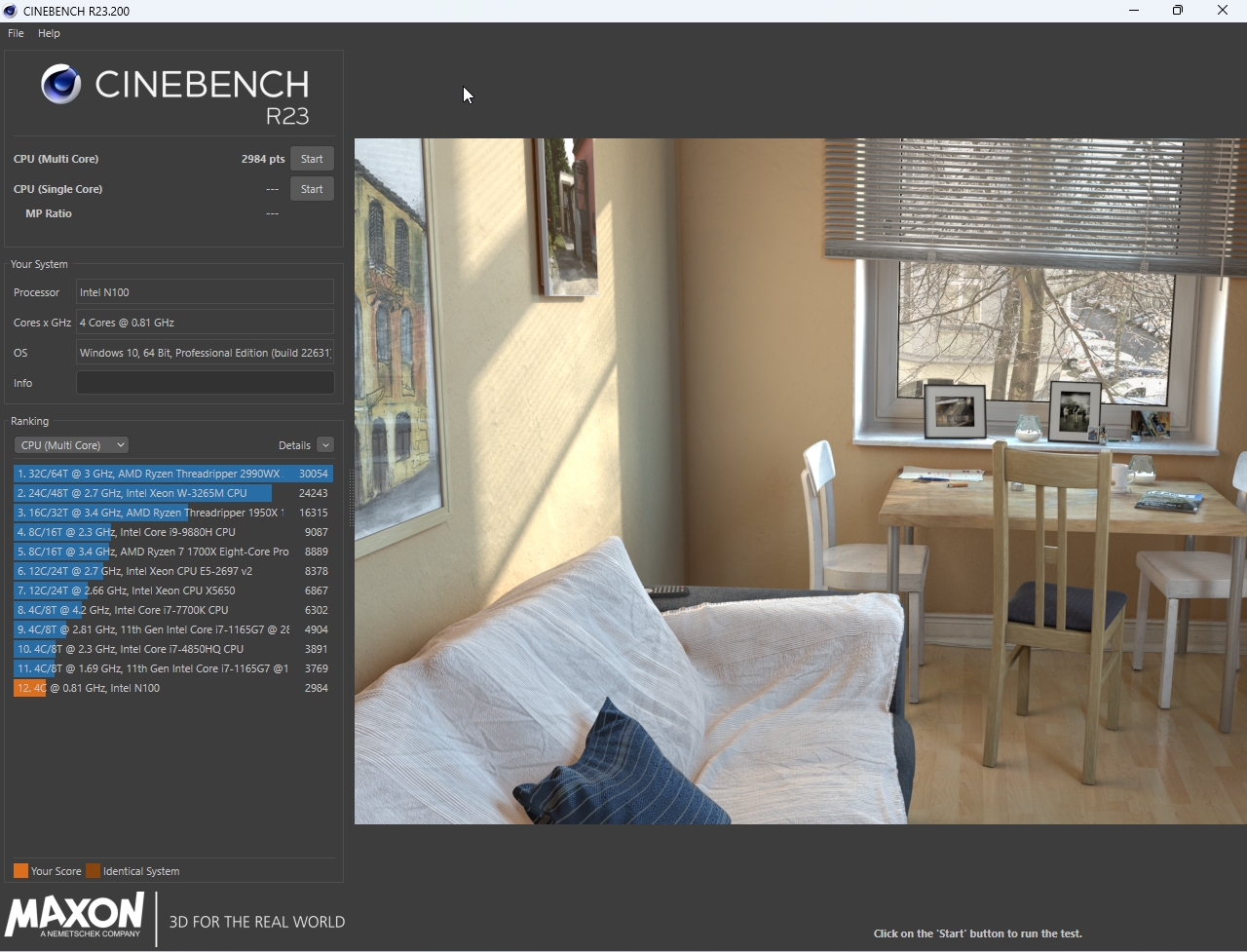Select the Intel Xeon CPU X5650 ranking row
The width and height of the screenshot is (1247, 952).
(x=173, y=590)
